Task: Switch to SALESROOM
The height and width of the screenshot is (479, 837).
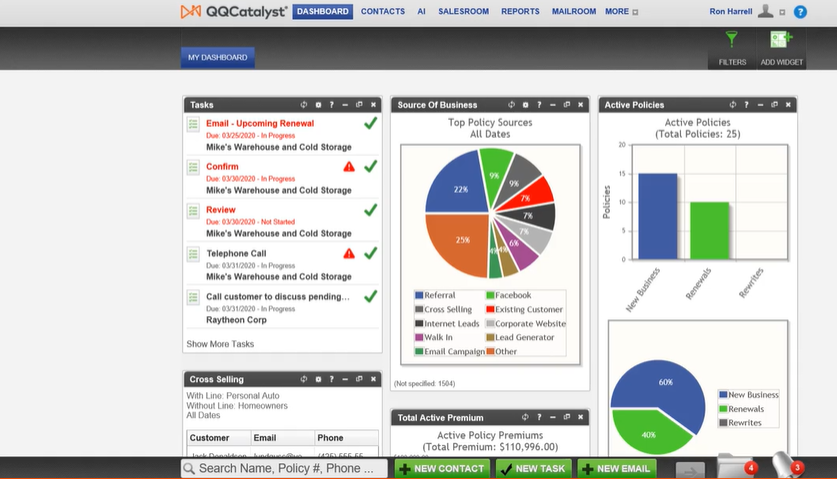Action: pyautogui.click(x=463, y=11)
